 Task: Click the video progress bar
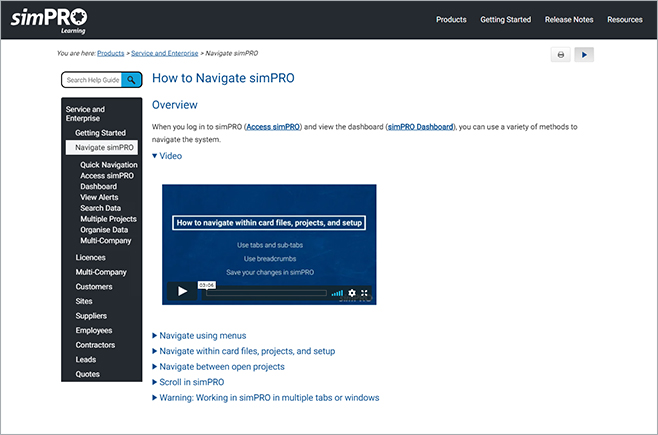coord(266,293)
